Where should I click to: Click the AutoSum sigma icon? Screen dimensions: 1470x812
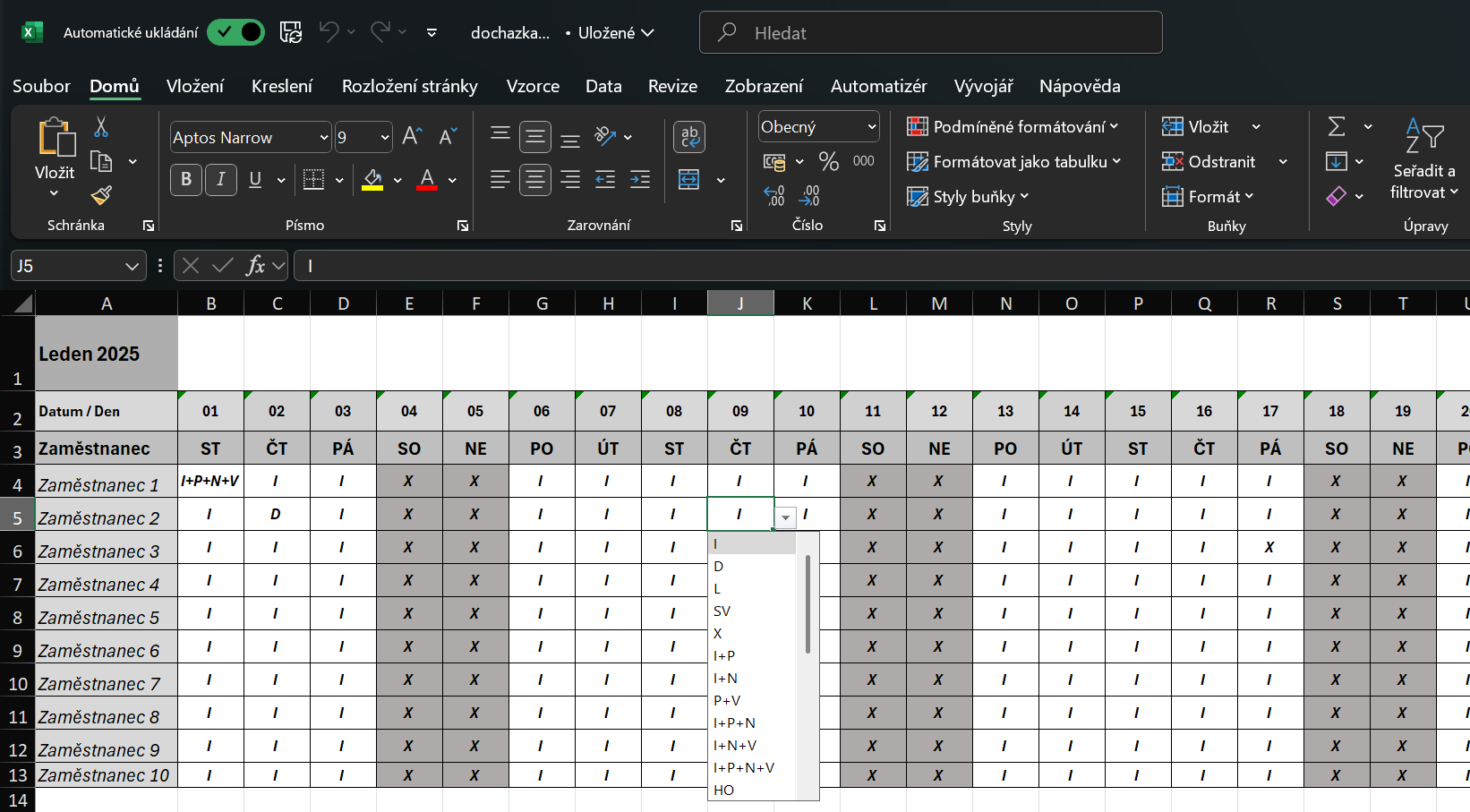[x=1337, y=127]
